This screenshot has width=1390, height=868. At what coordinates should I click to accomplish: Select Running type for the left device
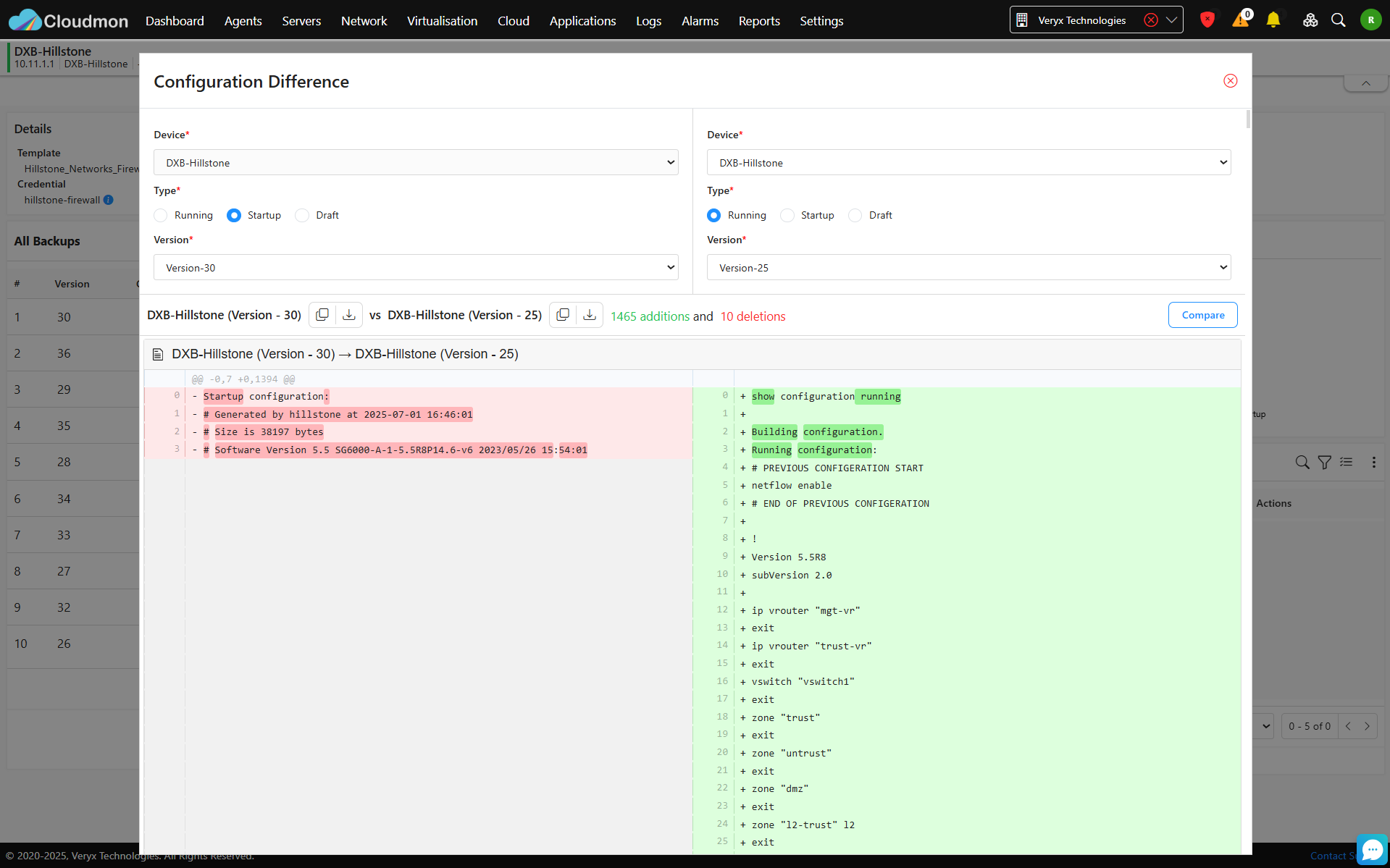161,216
